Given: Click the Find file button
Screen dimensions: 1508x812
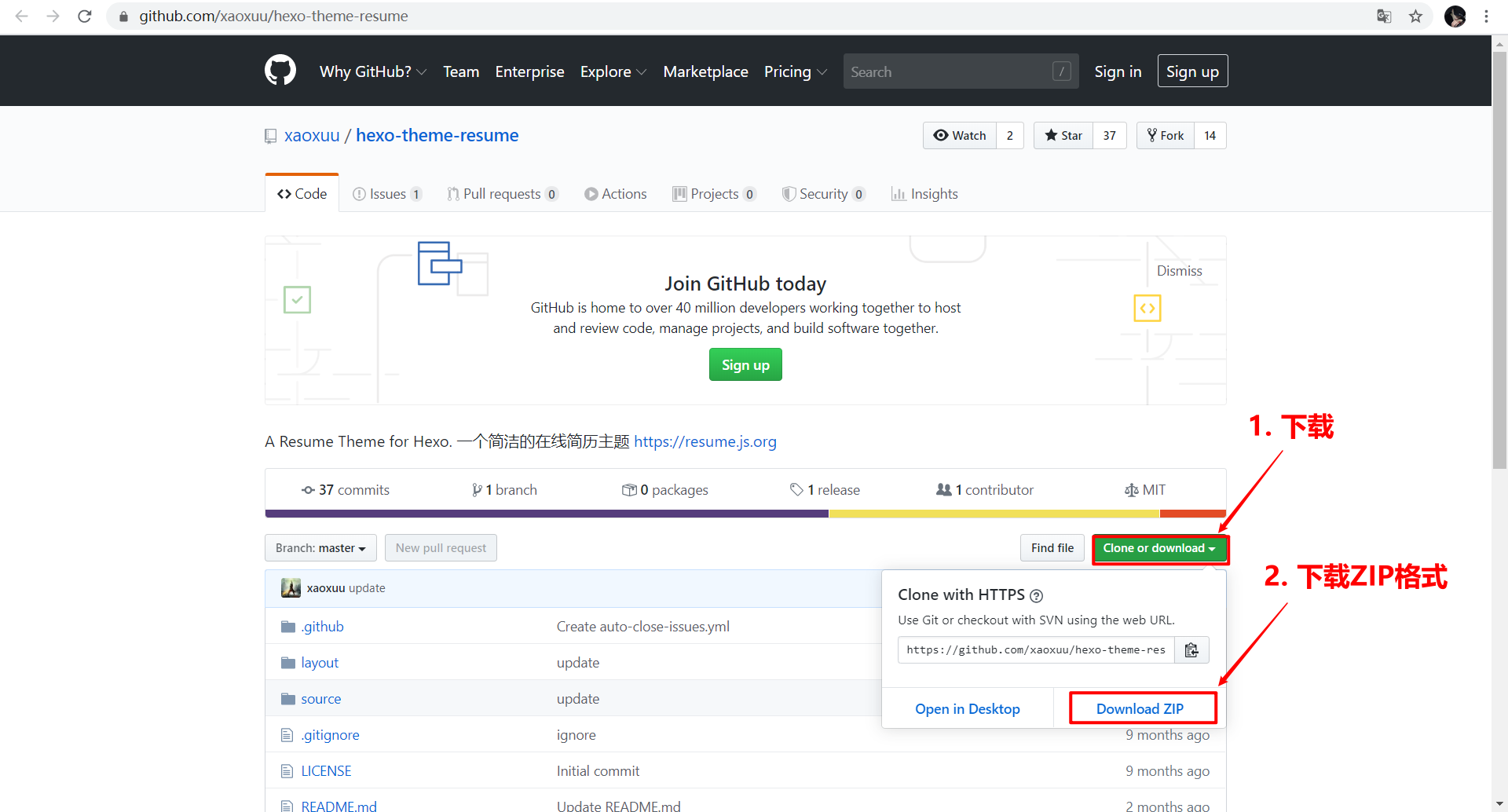Looking at the screenshot, I should click(x=1052, y=547).
